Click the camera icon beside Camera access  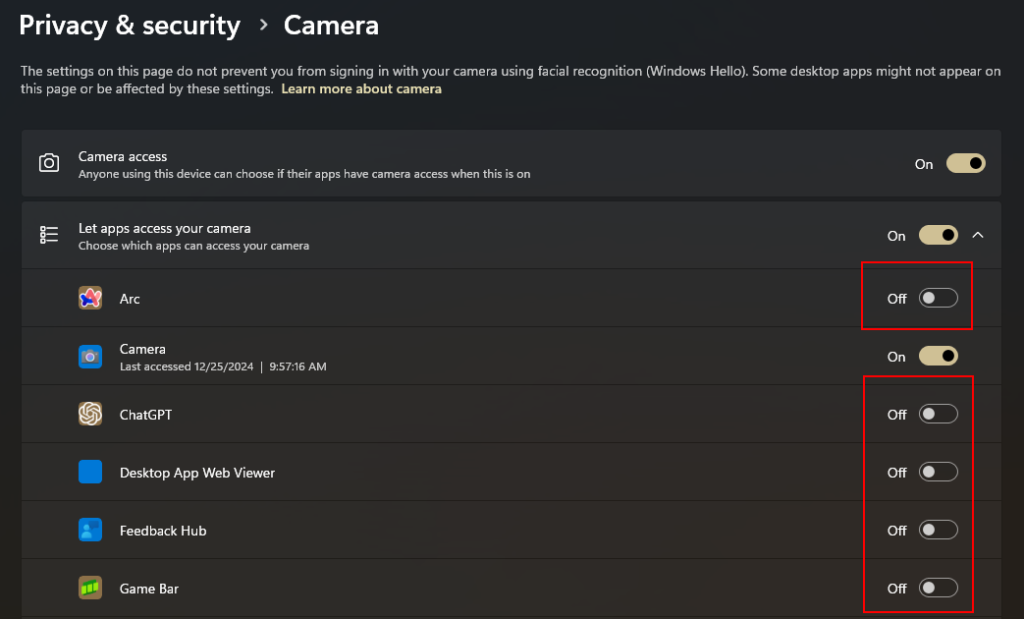click(x=49, y=163)
